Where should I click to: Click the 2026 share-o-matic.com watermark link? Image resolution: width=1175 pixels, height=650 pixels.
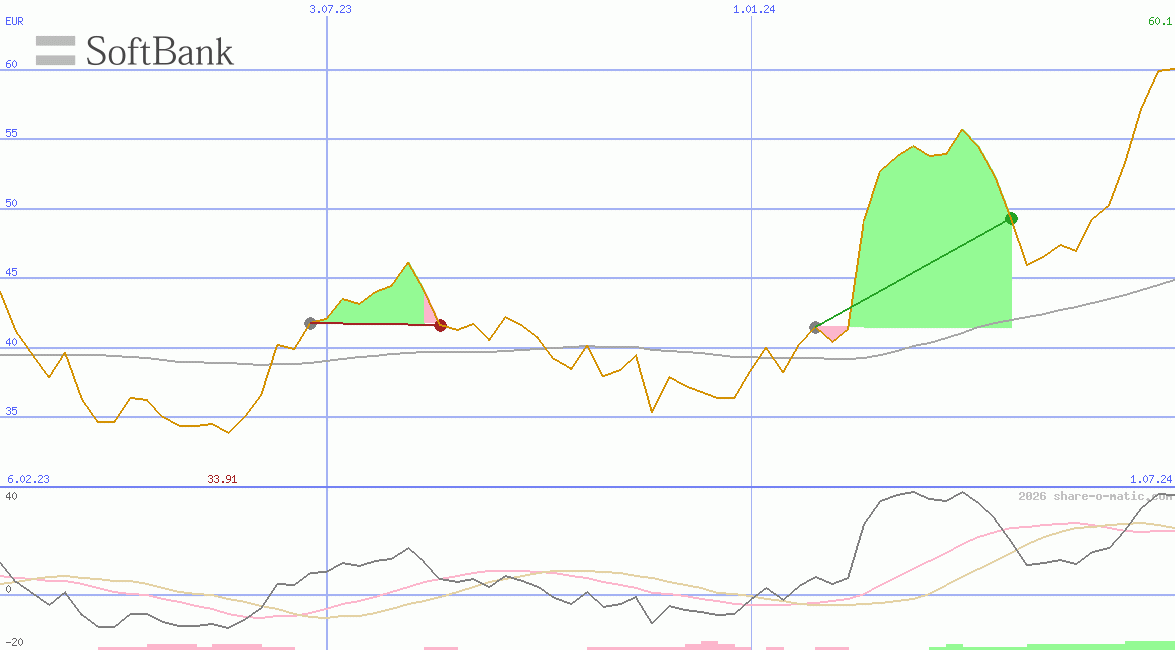pyautogui.click(x=1094, y=495)
